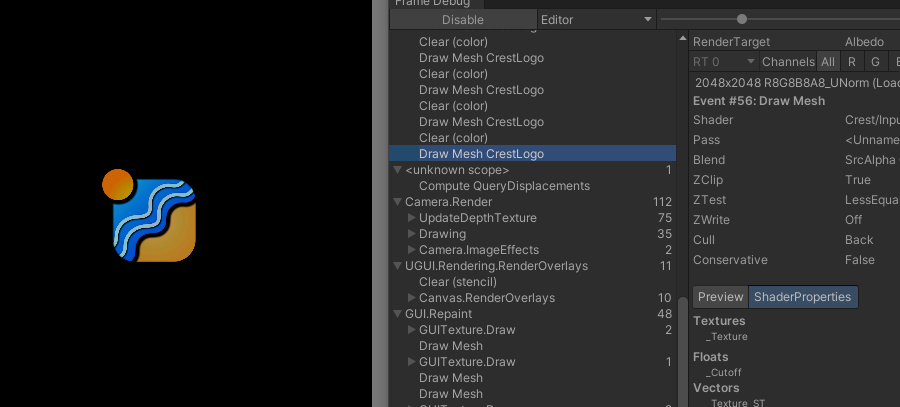Expand the UpdateDepthTexture group arrow
This screenshot has height=407, width=900.
[x=411, y=218]
